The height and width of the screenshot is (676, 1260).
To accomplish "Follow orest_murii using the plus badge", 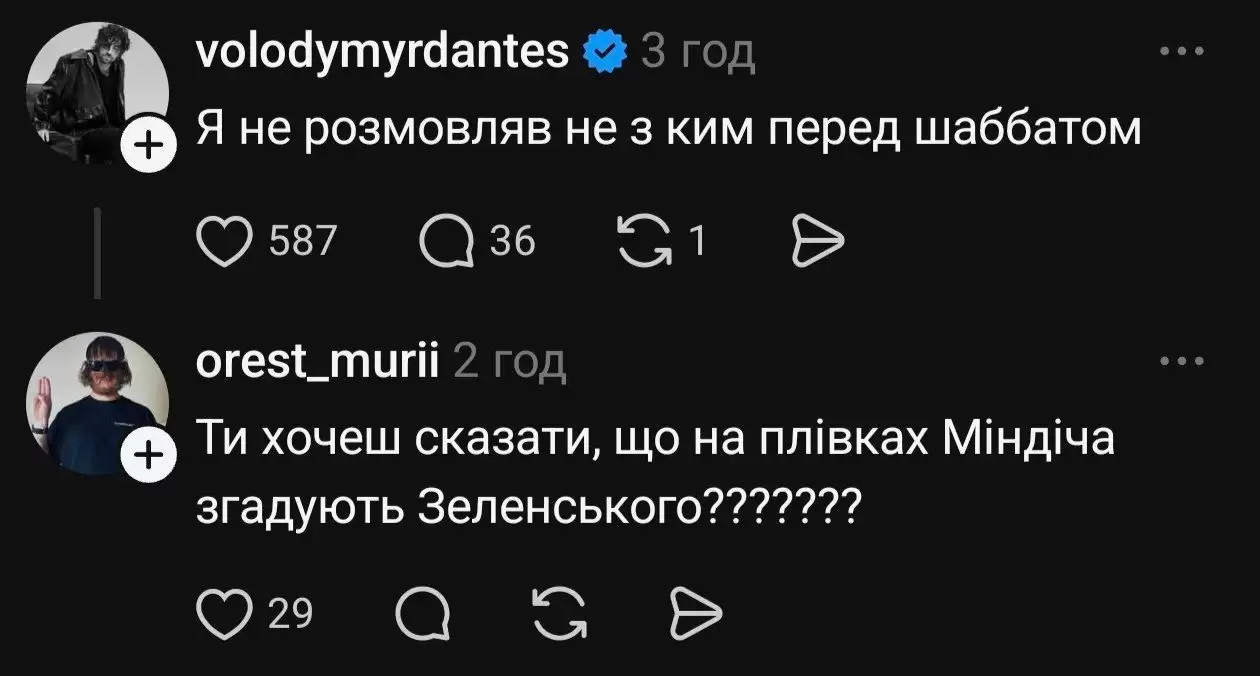I will coord(147,457).
